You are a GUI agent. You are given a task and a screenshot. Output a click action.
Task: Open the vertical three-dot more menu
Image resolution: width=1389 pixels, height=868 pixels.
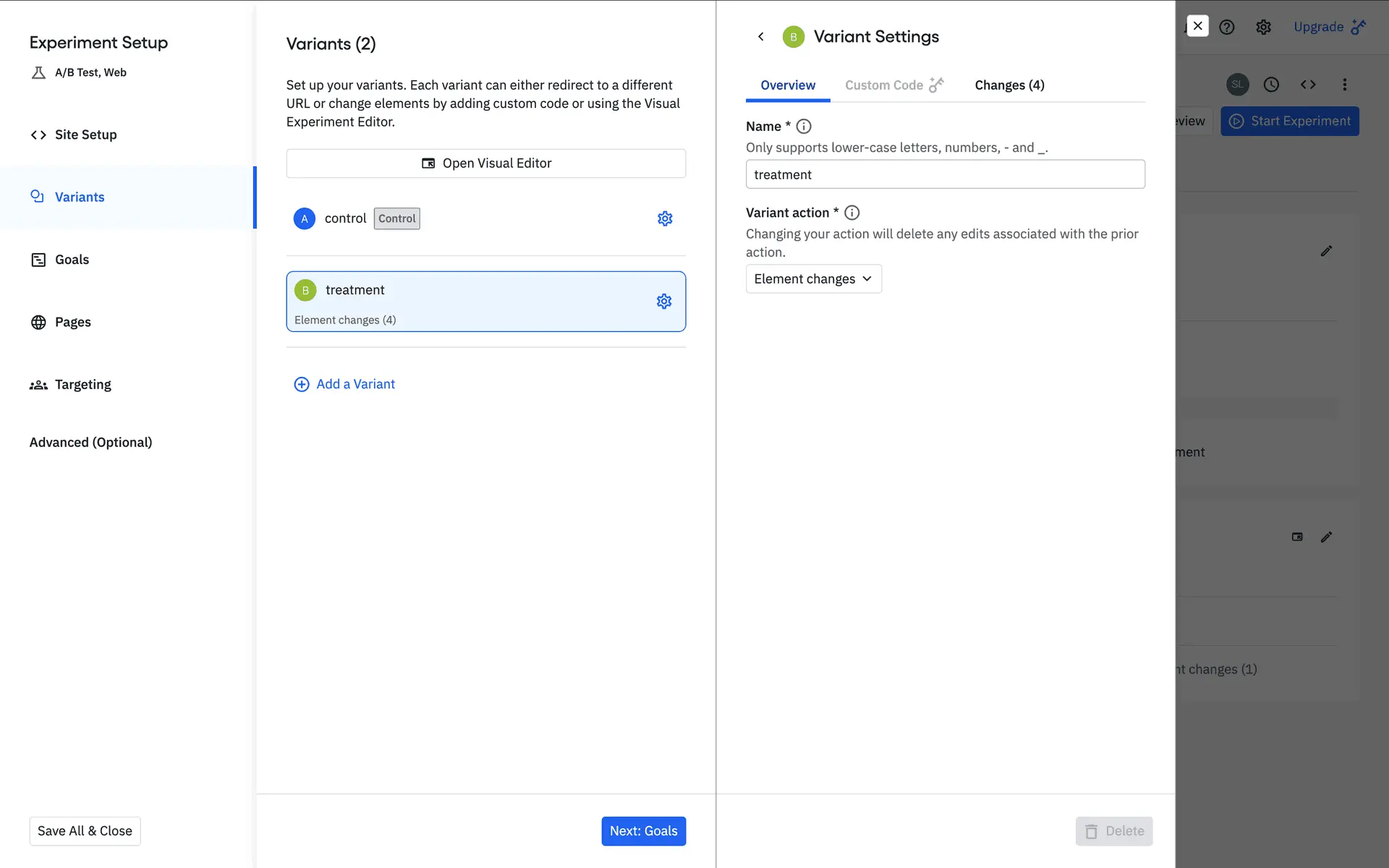(x=1344, y=85)
